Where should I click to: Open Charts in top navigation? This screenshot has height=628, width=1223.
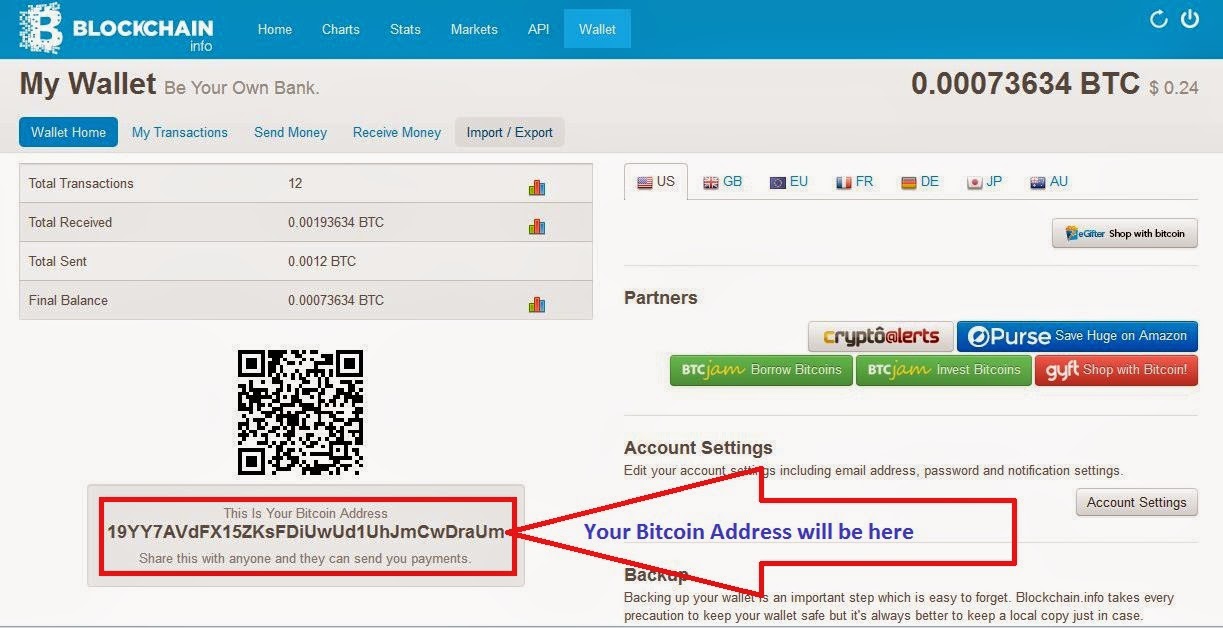click(x=341, y=29)
